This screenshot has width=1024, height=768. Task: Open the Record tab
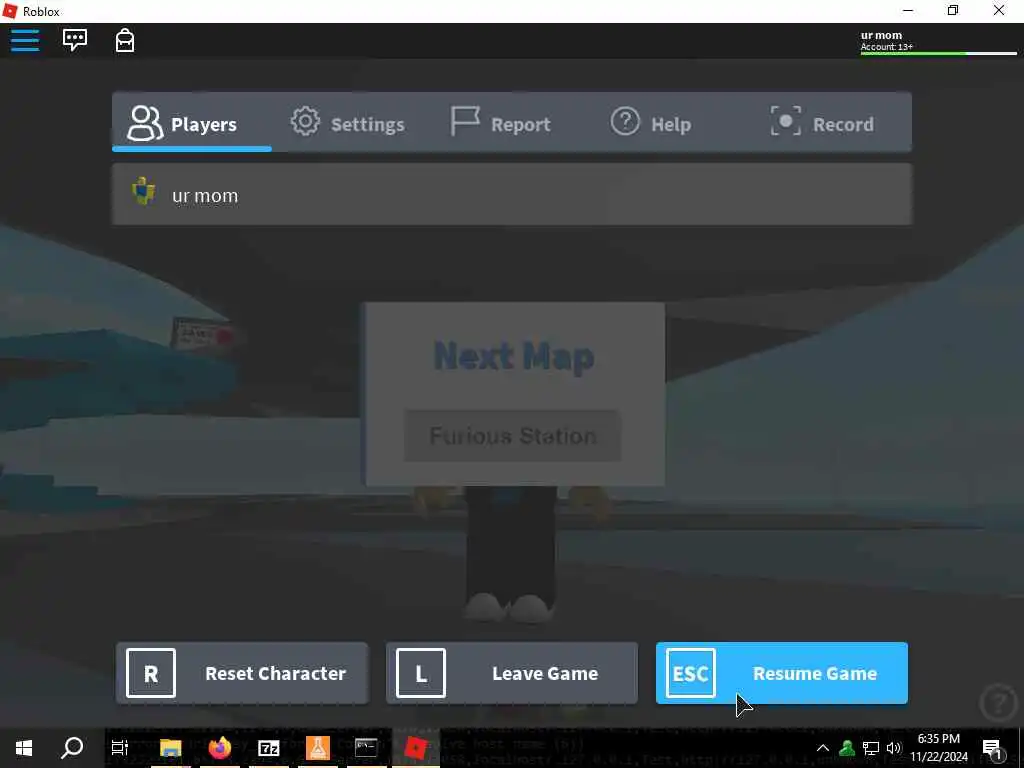pos(822,123)
